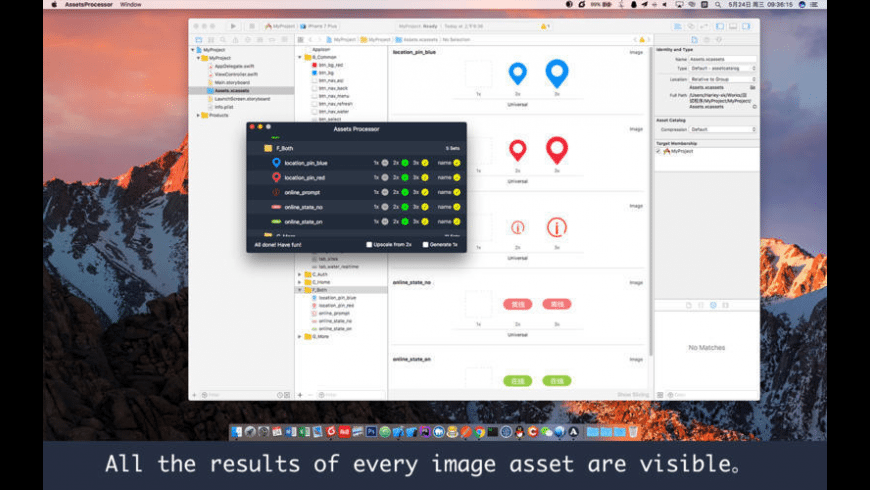The image size is (870, 490).
Task: Click the blue pin icon in Assets Processor list
Action: 276,163
